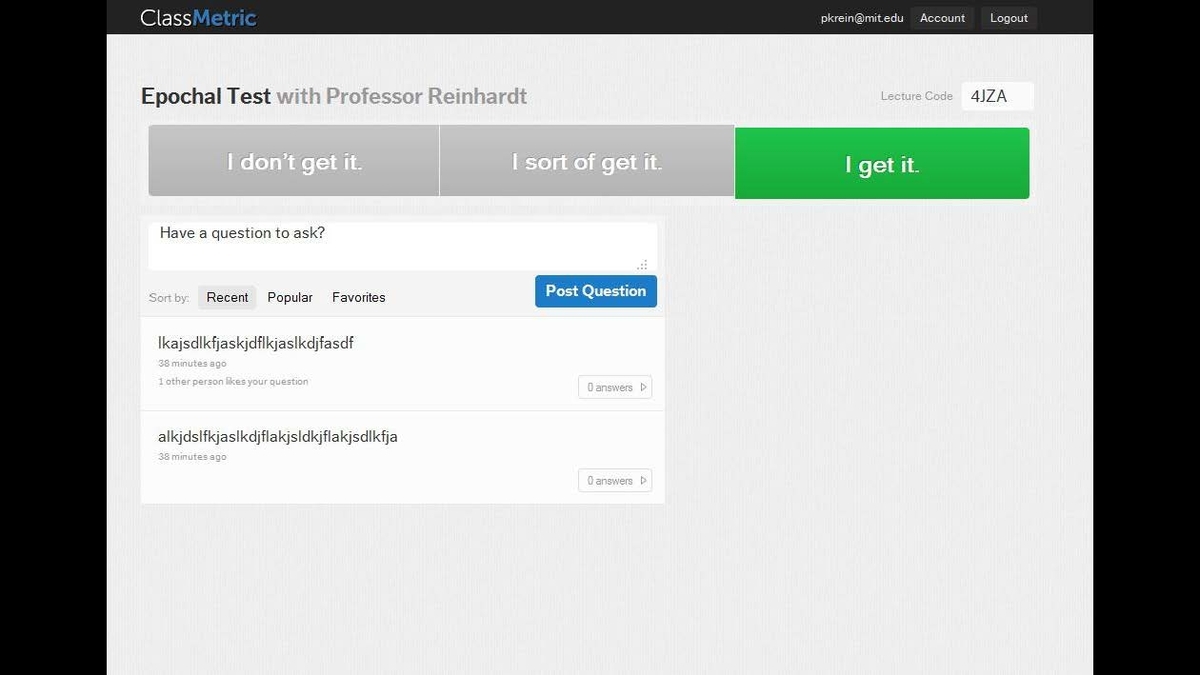Image resolution: width=1200 pixels, height=675 pixels.
Task: Select the green "I get it." button
Action: (882, 163)
